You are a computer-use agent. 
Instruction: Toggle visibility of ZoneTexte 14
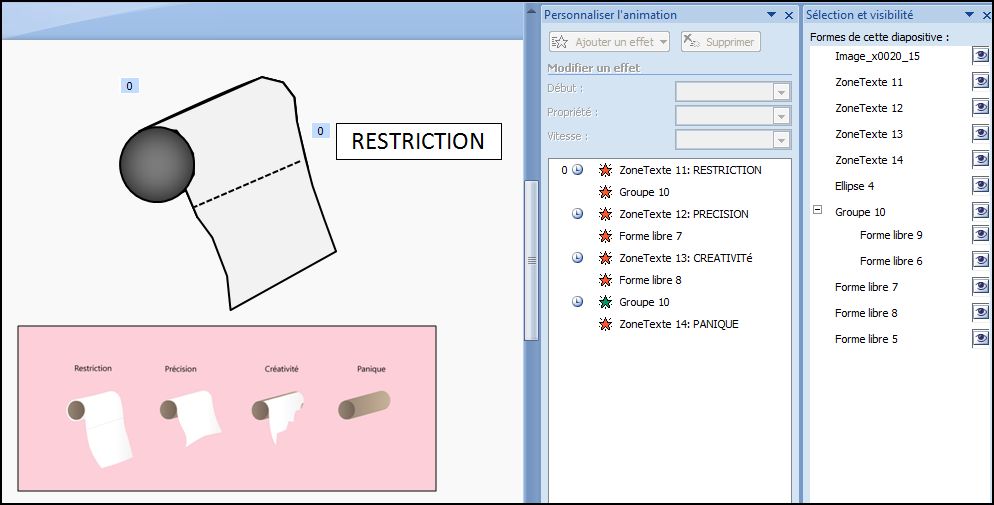[x=980, y=160]
